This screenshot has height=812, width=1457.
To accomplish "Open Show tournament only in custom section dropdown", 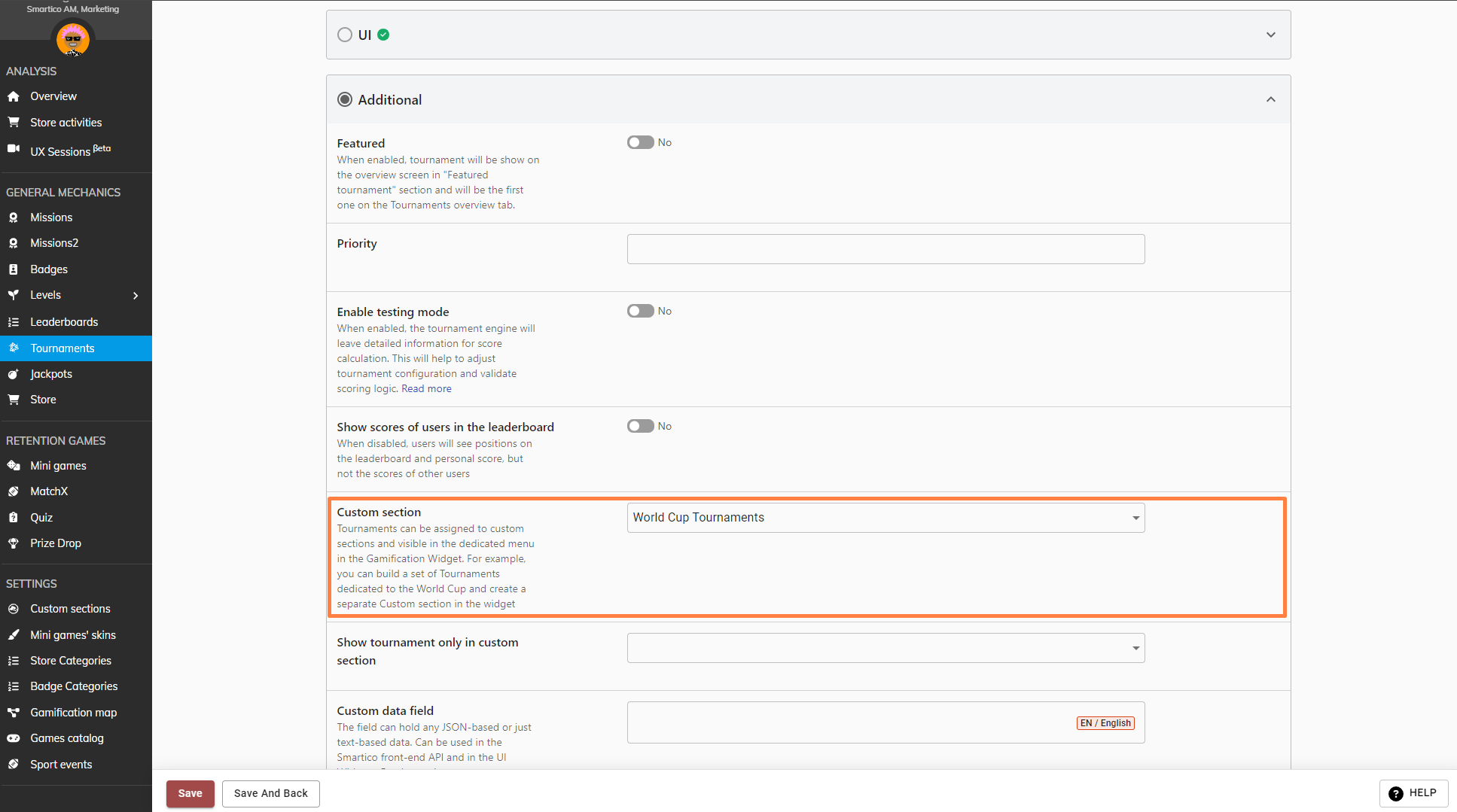I will pos(885,648).
